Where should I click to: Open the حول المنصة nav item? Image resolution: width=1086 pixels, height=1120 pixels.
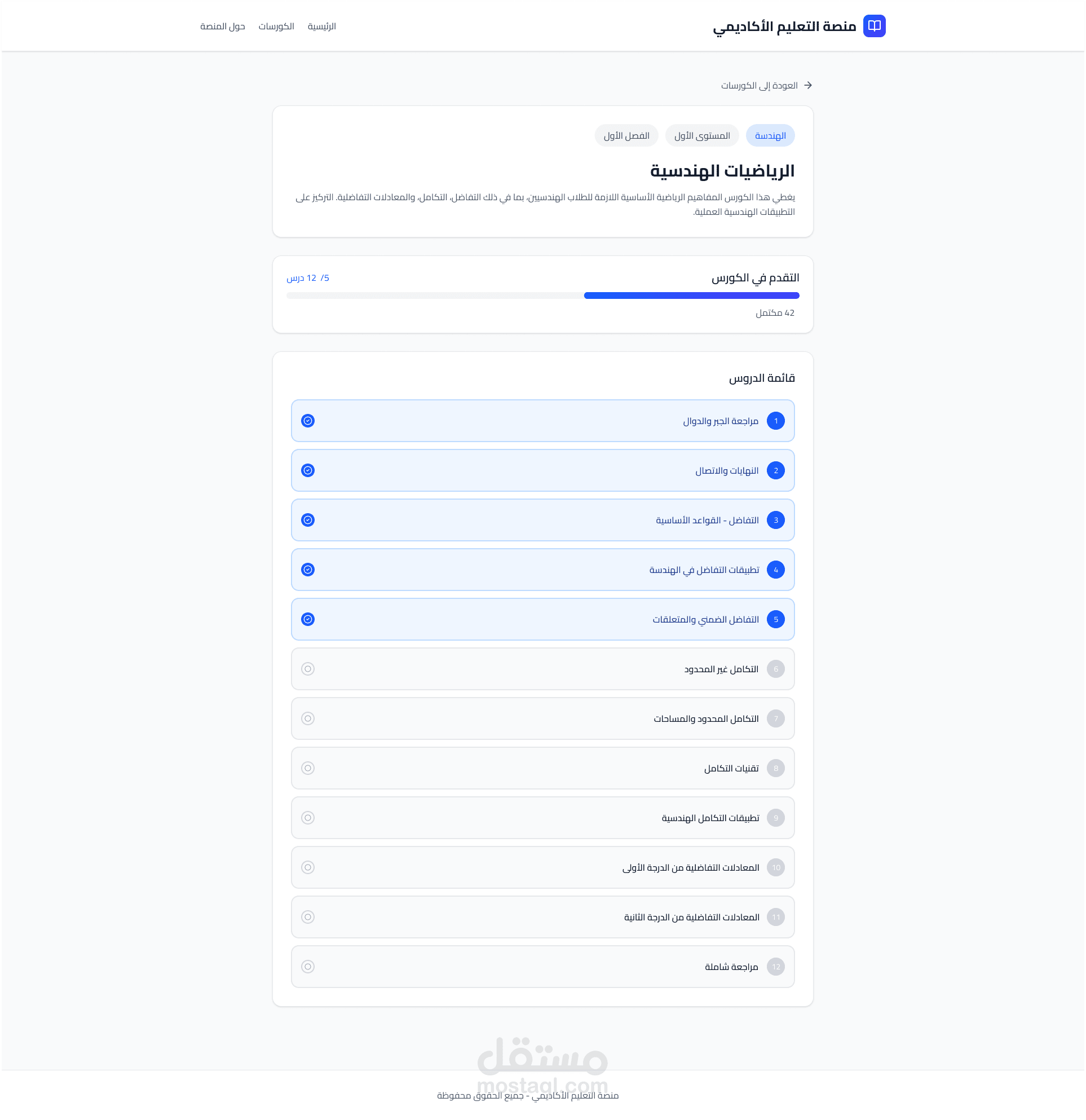(x=222, y=27)
